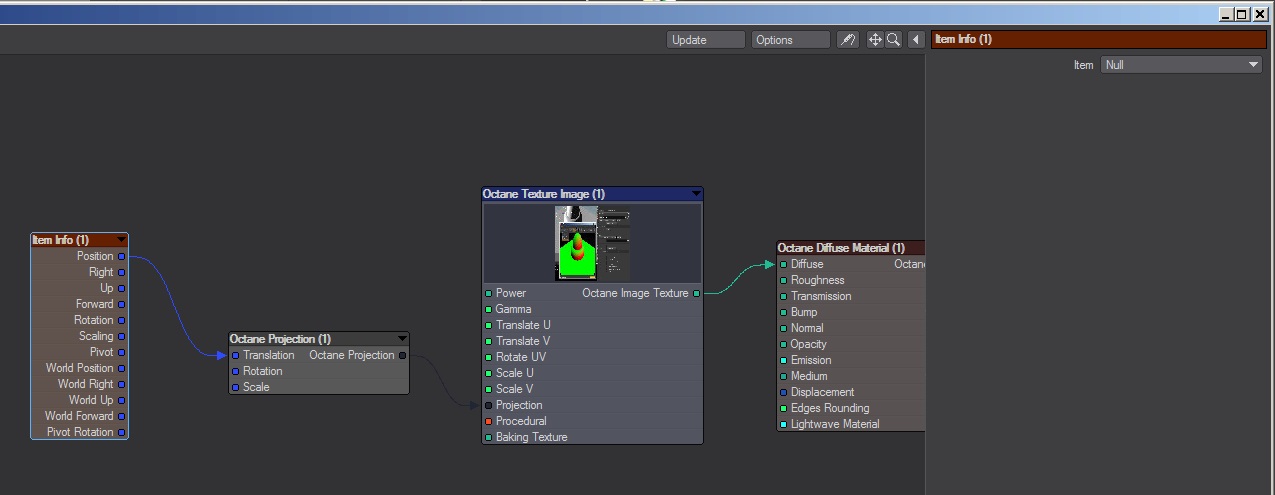Click the World Forward output connector
Screen dimensions: 1275x495
(x=122, y=416)
